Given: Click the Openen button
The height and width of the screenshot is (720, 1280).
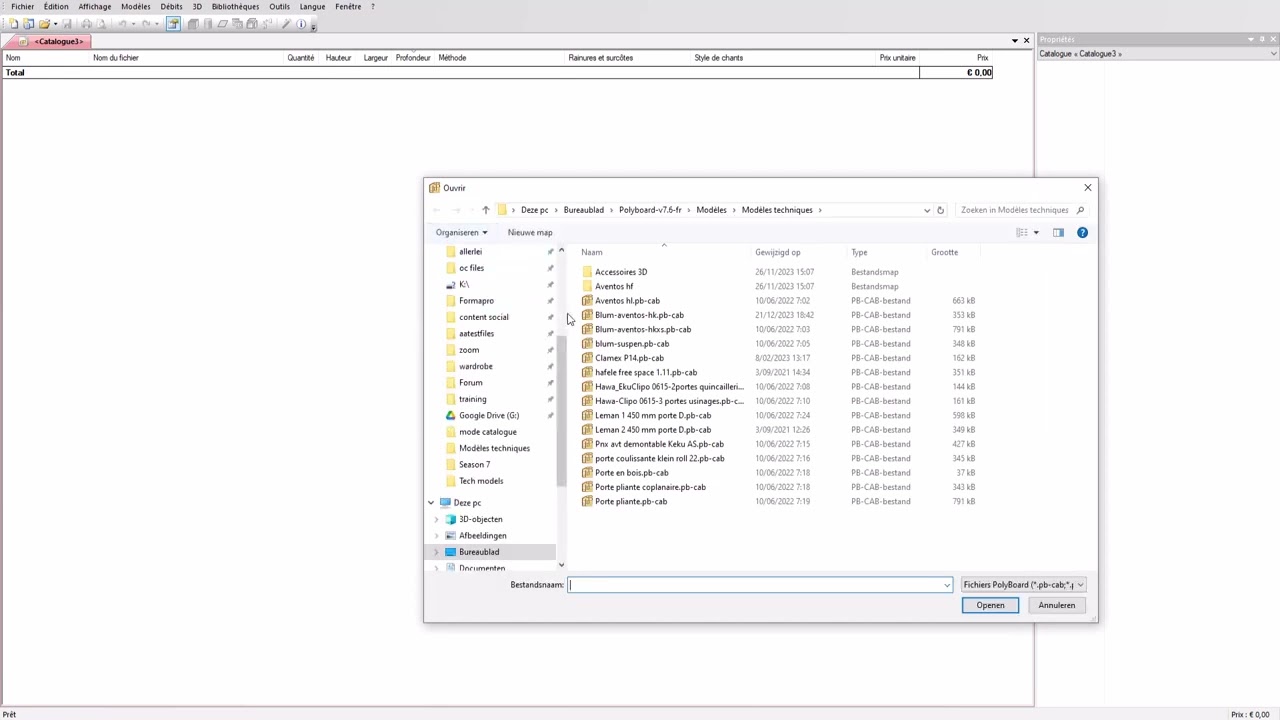Looking at the screenshot, I should (x=990, y=605).
